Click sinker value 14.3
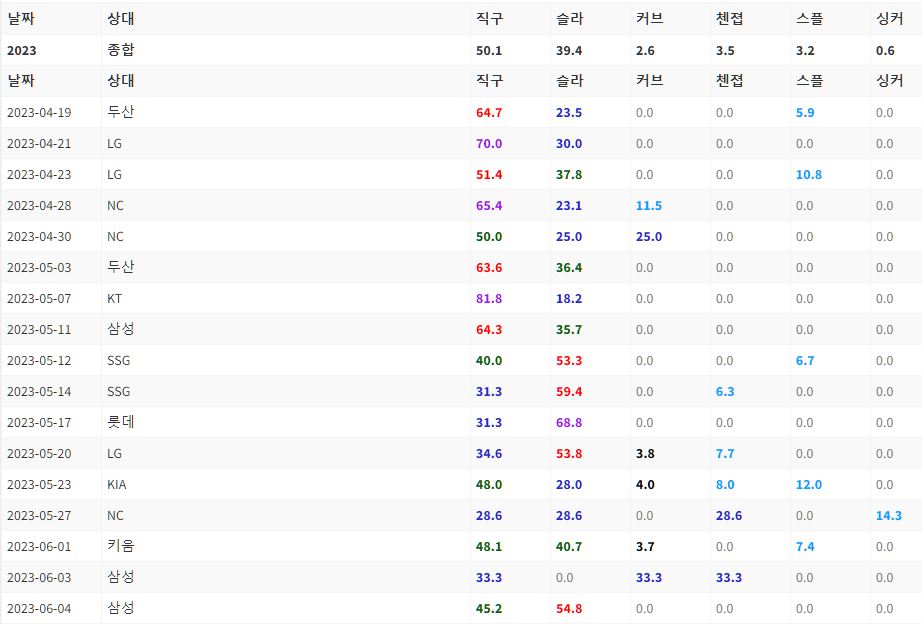 click(888, 516)
